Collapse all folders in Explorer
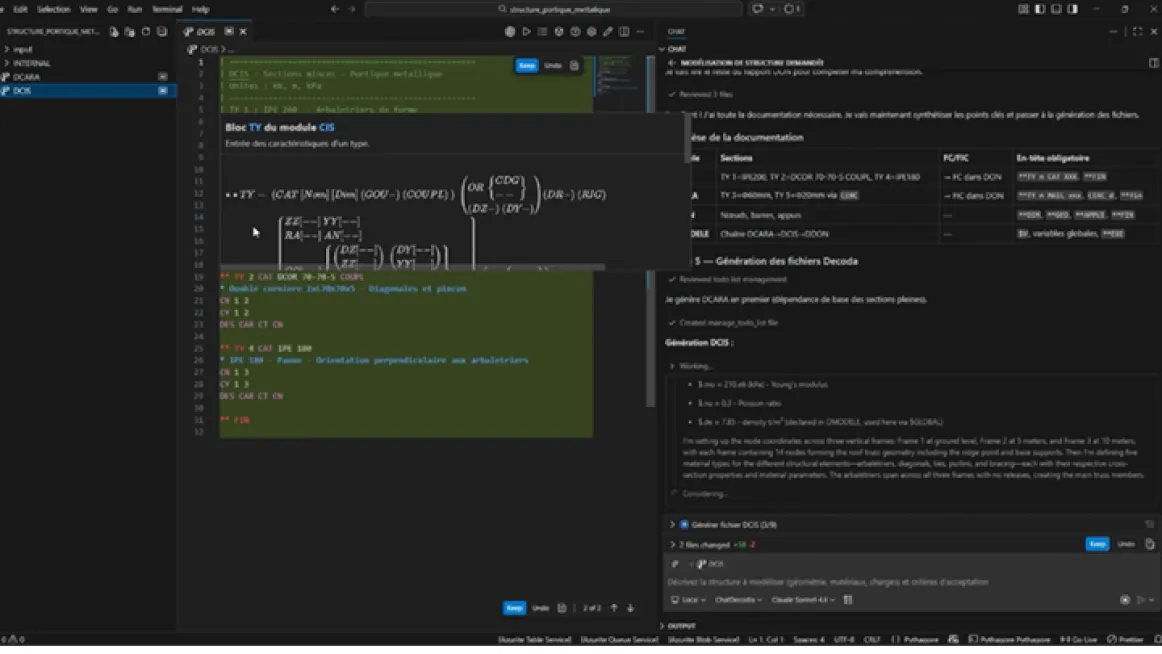The image size is (1162, 654). (x=162, y=32)
